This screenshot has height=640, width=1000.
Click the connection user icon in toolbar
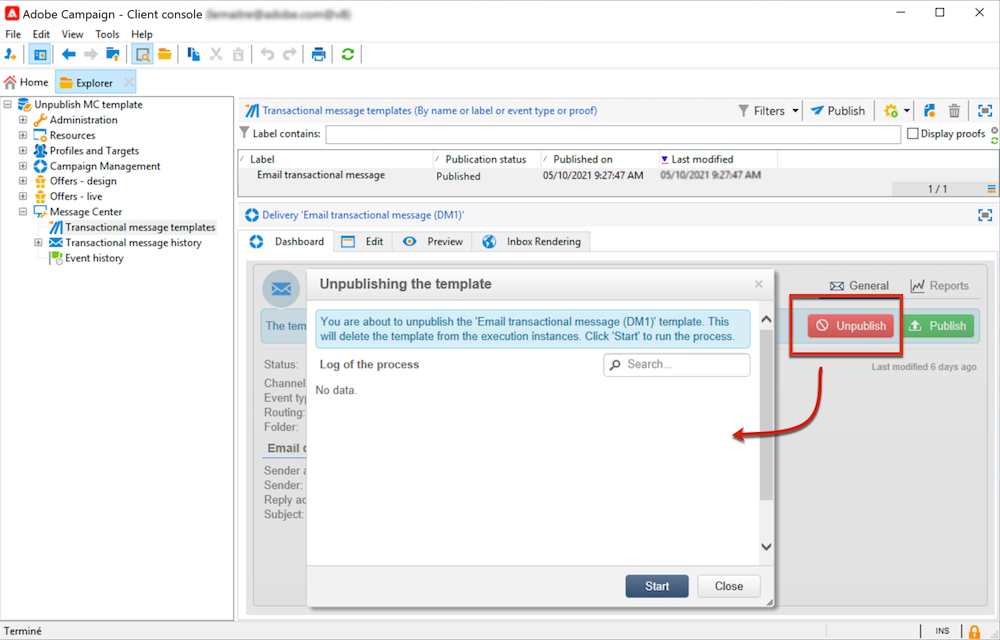click(x=10, y=55)
